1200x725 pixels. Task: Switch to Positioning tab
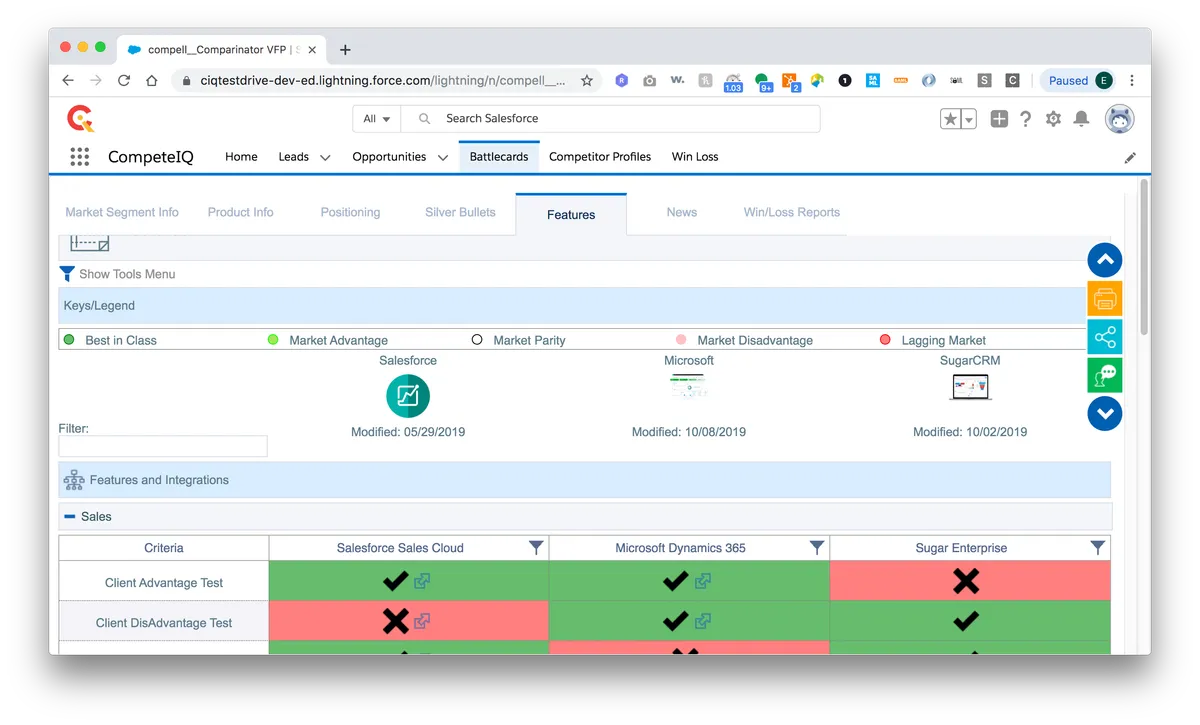tap(350, 212)
